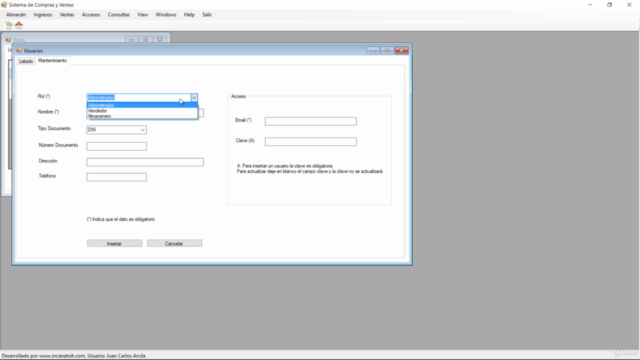
Task: Click the Teléfono input field
Action: [x=116, y=177]
